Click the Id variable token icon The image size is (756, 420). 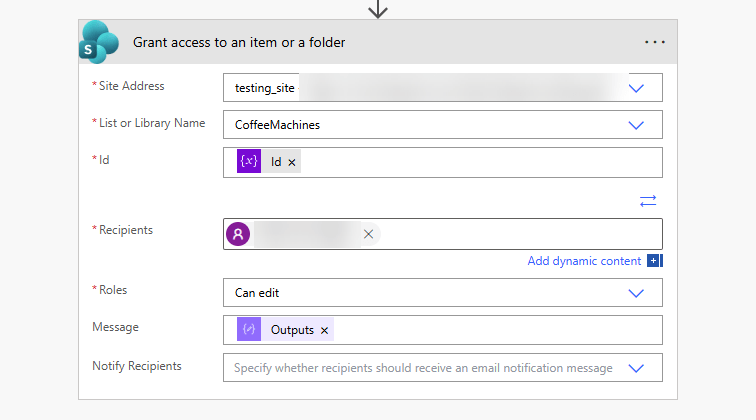tap(249, 162)
